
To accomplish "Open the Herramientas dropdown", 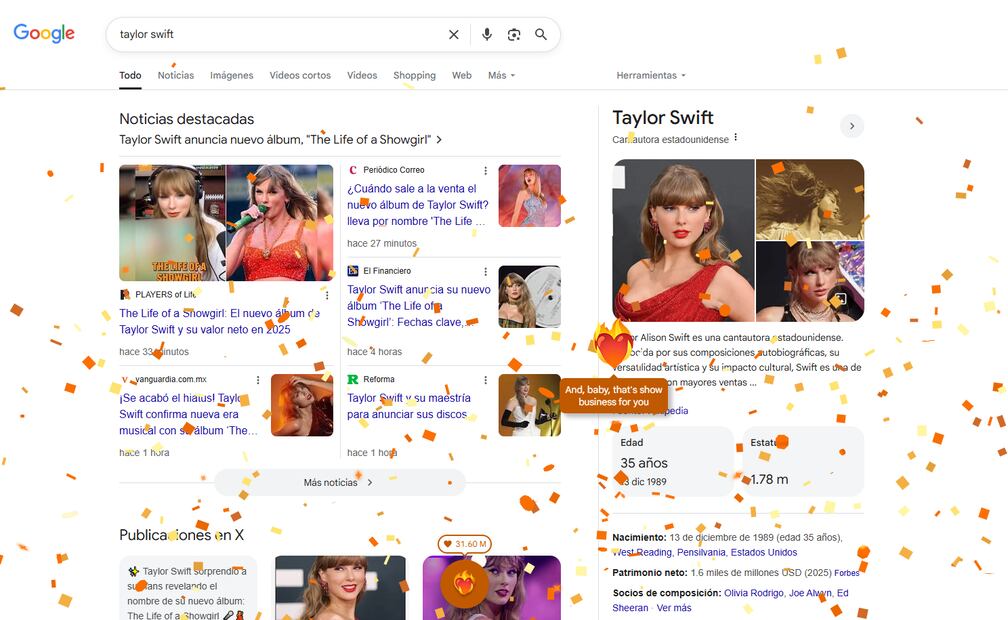I will tap(651, 75).
